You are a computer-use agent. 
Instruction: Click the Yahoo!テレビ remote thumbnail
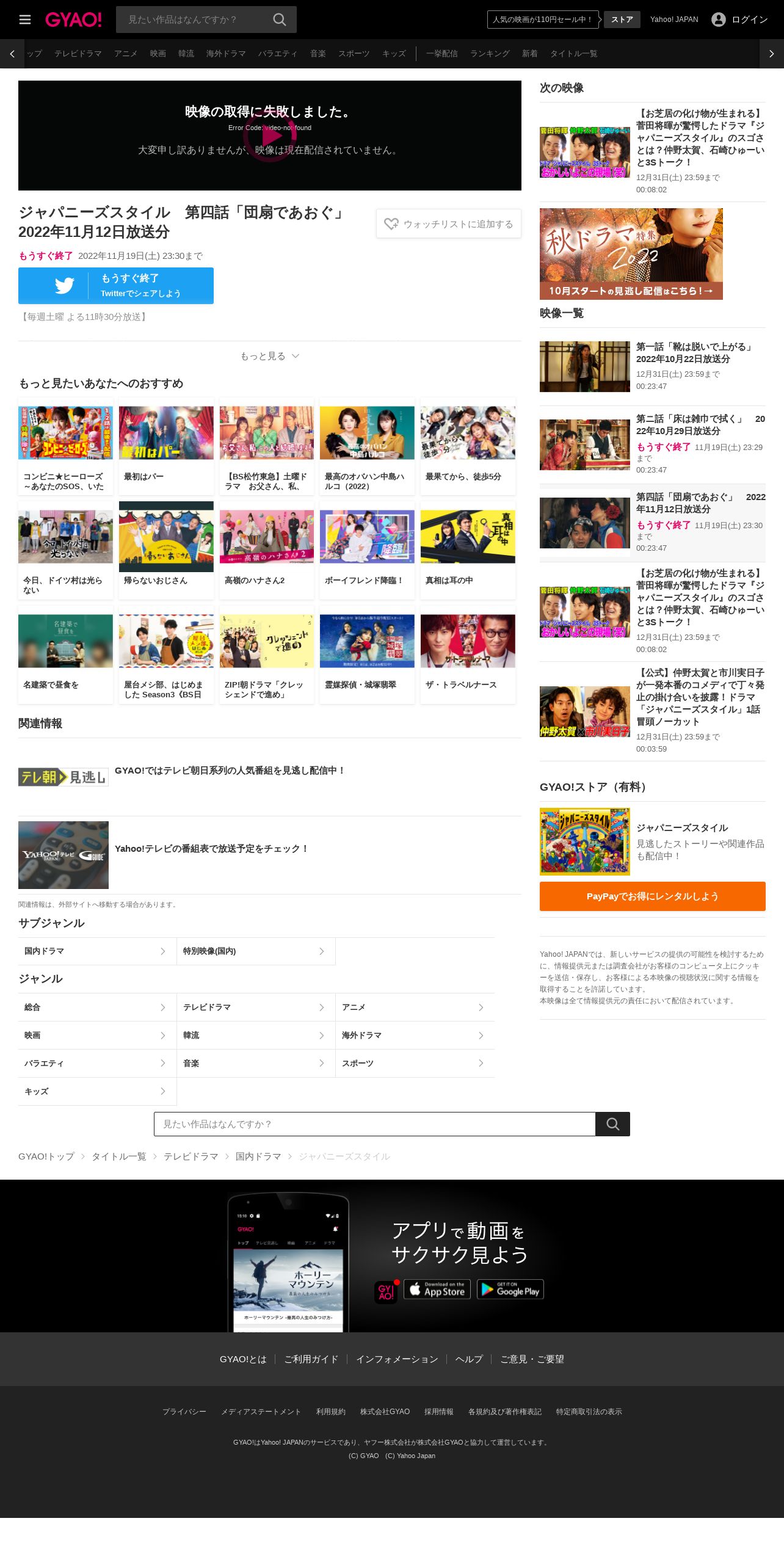coord(64,855)
